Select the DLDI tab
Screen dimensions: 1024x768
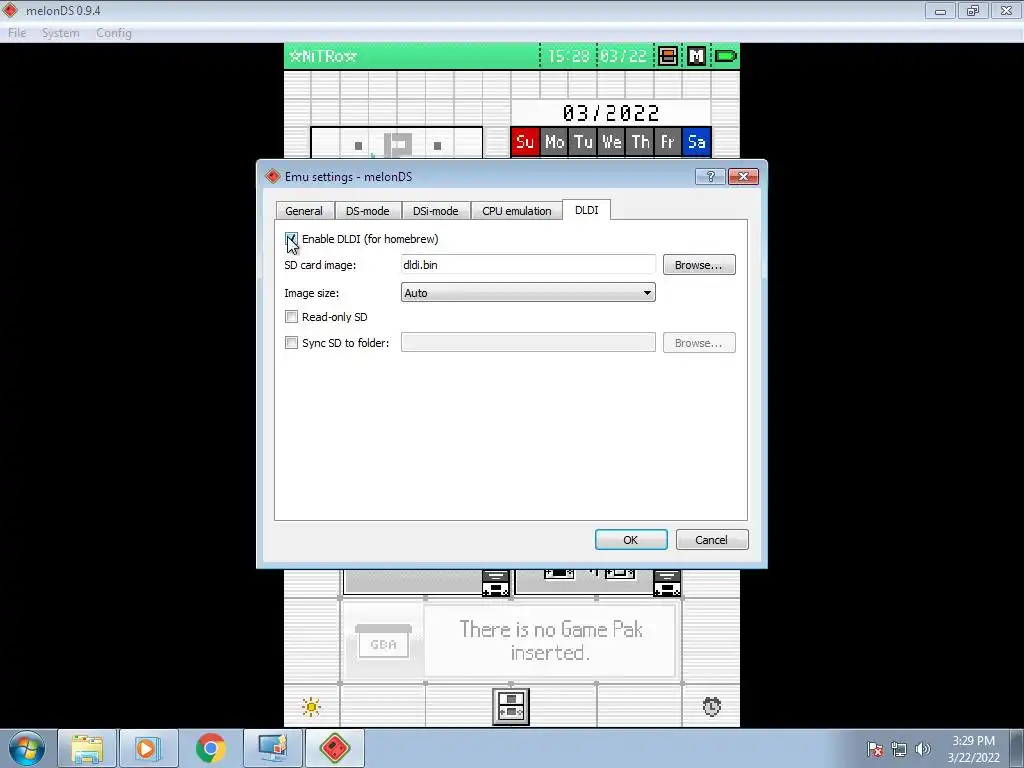pyautogui.click(x=586, y=210)
